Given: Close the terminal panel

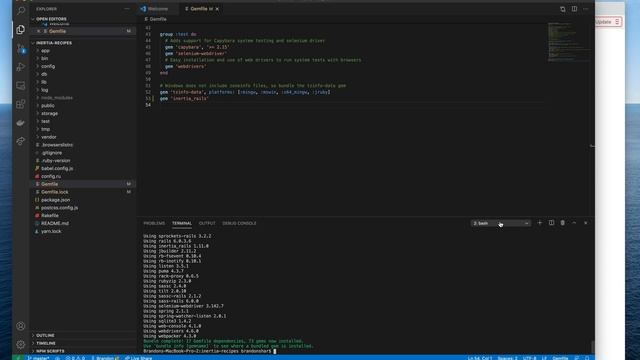Looking at the screenshot, I should pos(586,223).
